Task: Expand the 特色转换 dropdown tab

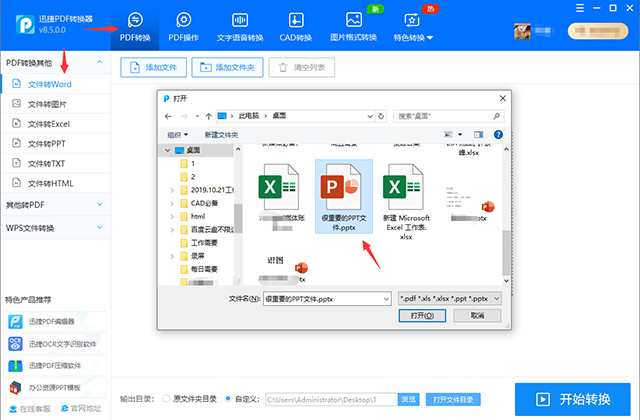Action: point(413,27)
